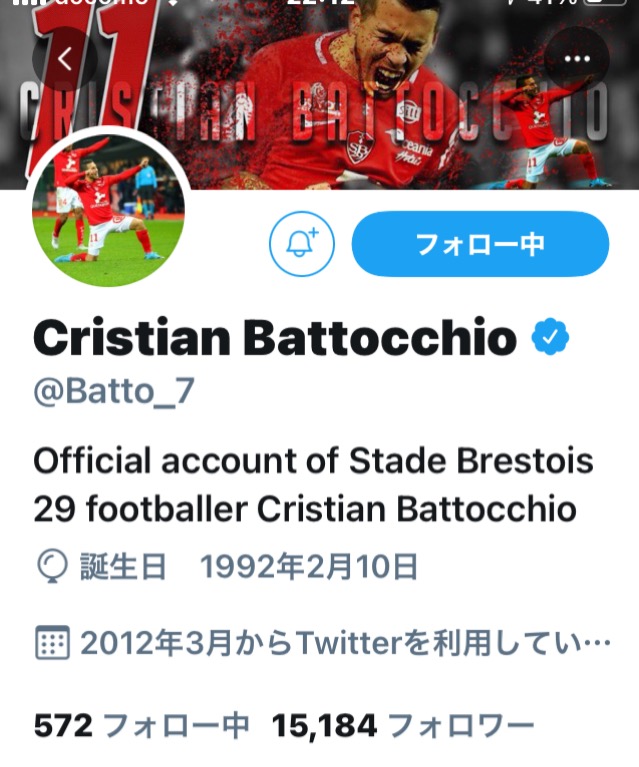Tap the back arrow button

(x=65, y=59)
